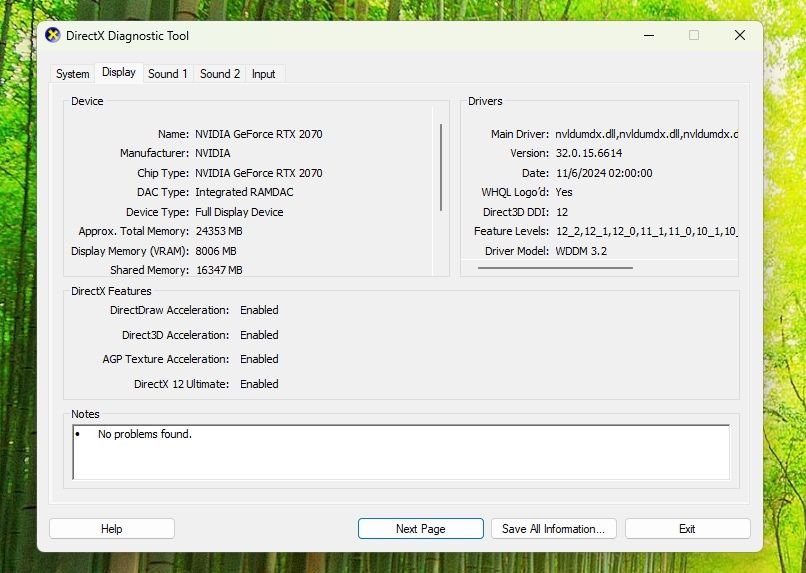Image resolution: width=806 pixels, height=573 pixels.
Task: Click the Direct3D Acceleration 'Enabled' value
Action: pos(259,335)
